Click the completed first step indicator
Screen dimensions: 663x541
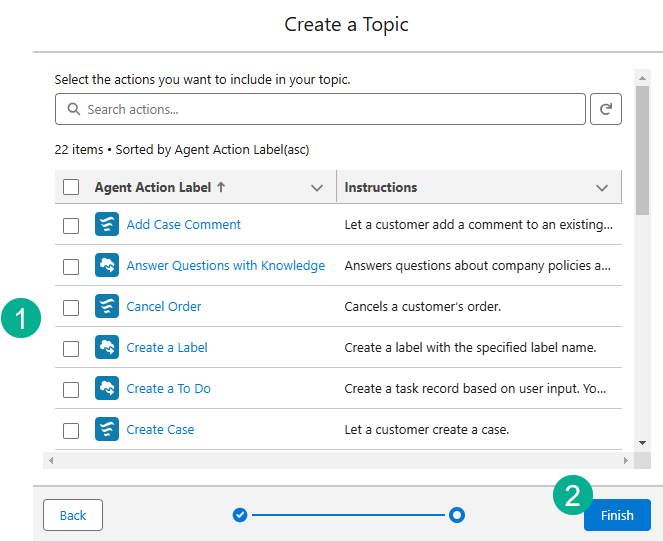[x=240, y=515]
